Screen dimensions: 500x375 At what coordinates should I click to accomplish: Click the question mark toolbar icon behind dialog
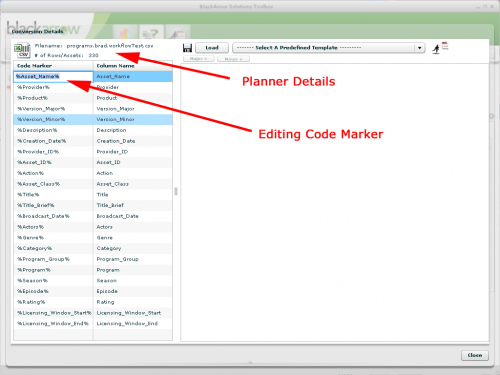click(151, 34)
